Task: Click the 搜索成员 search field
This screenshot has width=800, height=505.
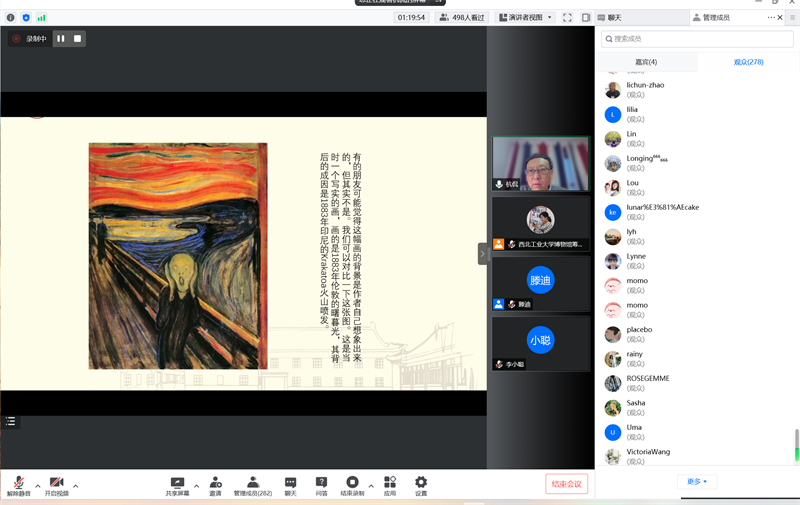Action: coord(697,39)
